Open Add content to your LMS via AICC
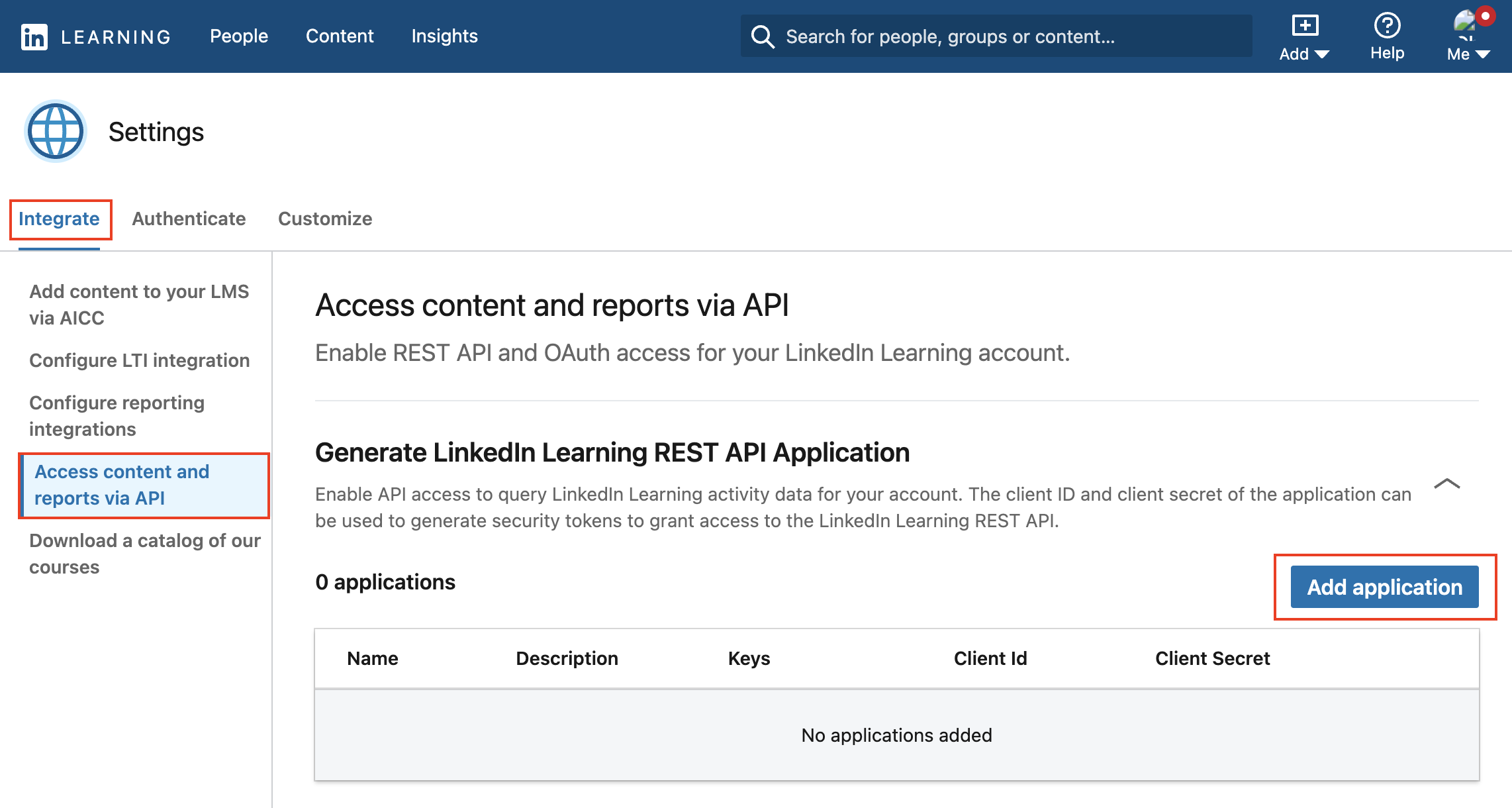Image resolution: width=1512 pixels, height=808 pixels. click(139, 305)
